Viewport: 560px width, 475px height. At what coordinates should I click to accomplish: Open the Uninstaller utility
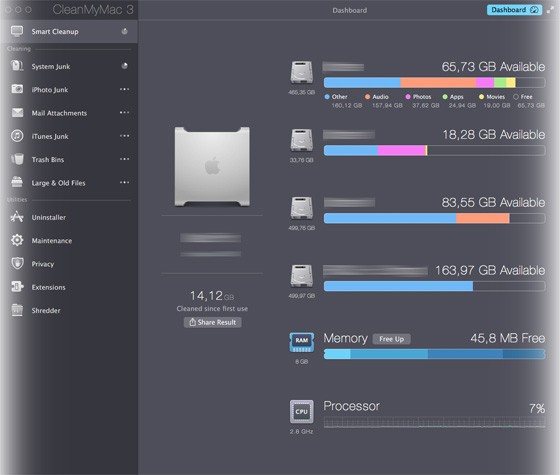click(x=69, y=217)
